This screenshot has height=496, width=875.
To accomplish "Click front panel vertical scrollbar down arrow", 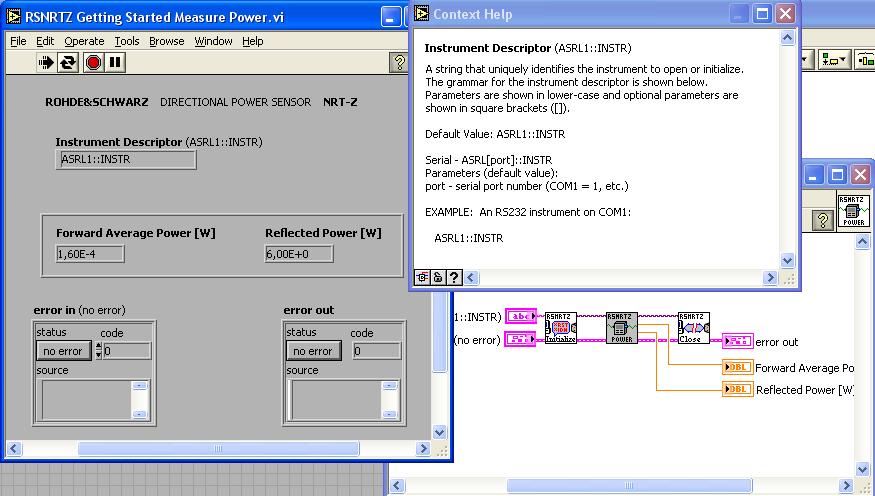I will point(440,432).
